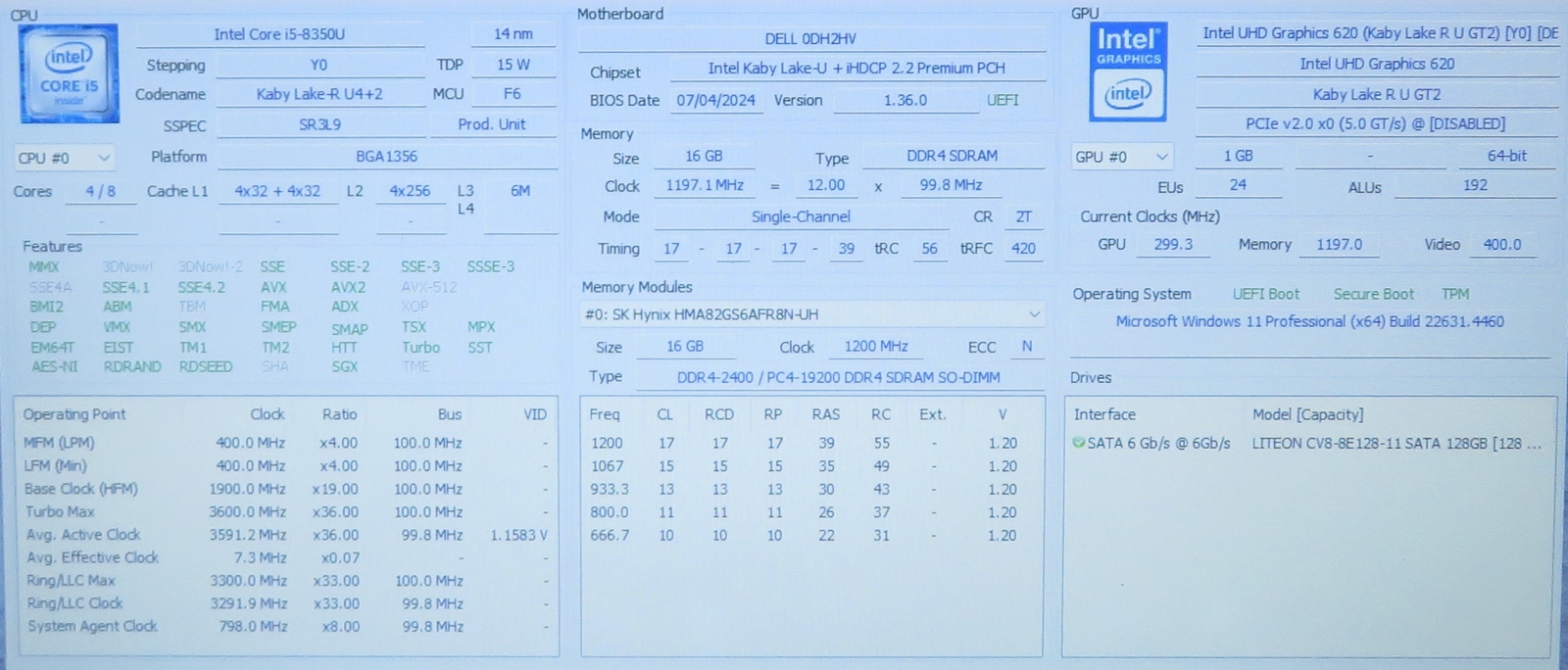Click the Intel Graphics logo

pos(1128,72)
